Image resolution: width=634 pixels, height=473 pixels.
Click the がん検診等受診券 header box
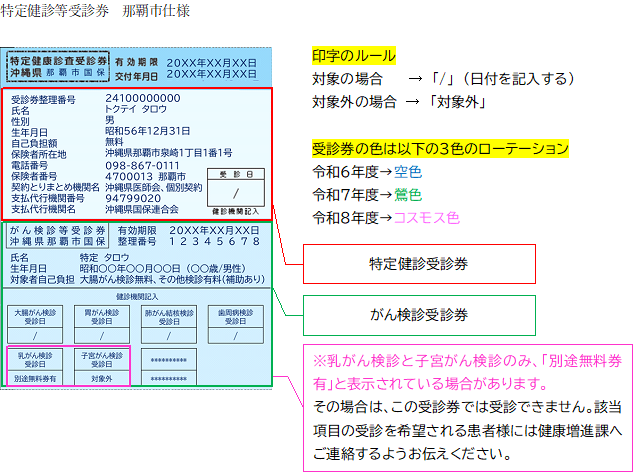pos(56,235)
